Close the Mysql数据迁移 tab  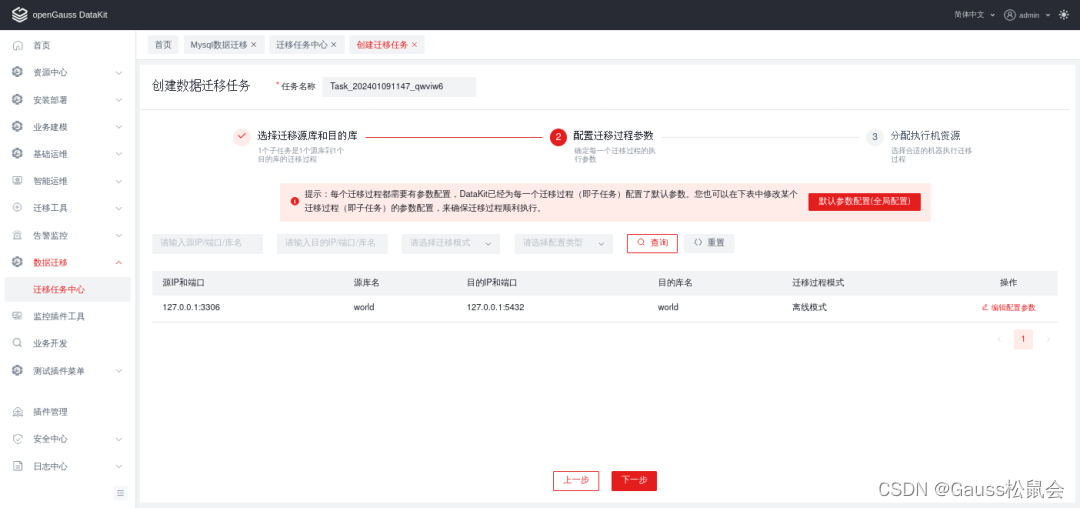click(253, 45)
